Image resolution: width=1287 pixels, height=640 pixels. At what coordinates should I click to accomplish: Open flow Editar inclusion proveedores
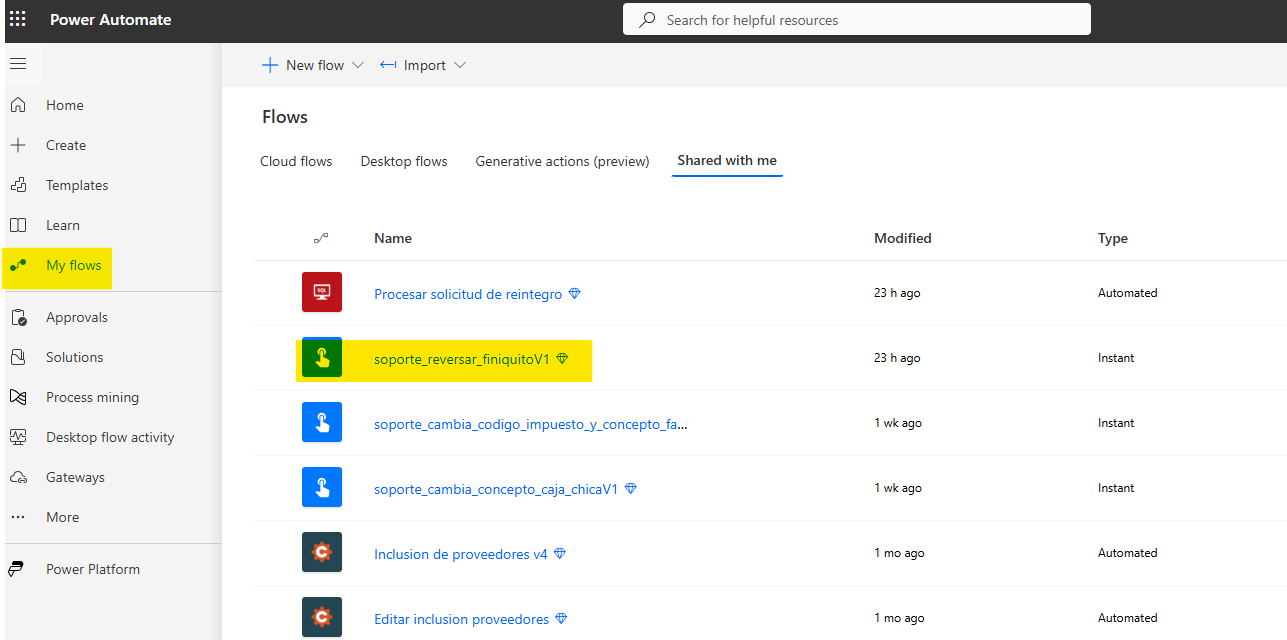(462, 619)
